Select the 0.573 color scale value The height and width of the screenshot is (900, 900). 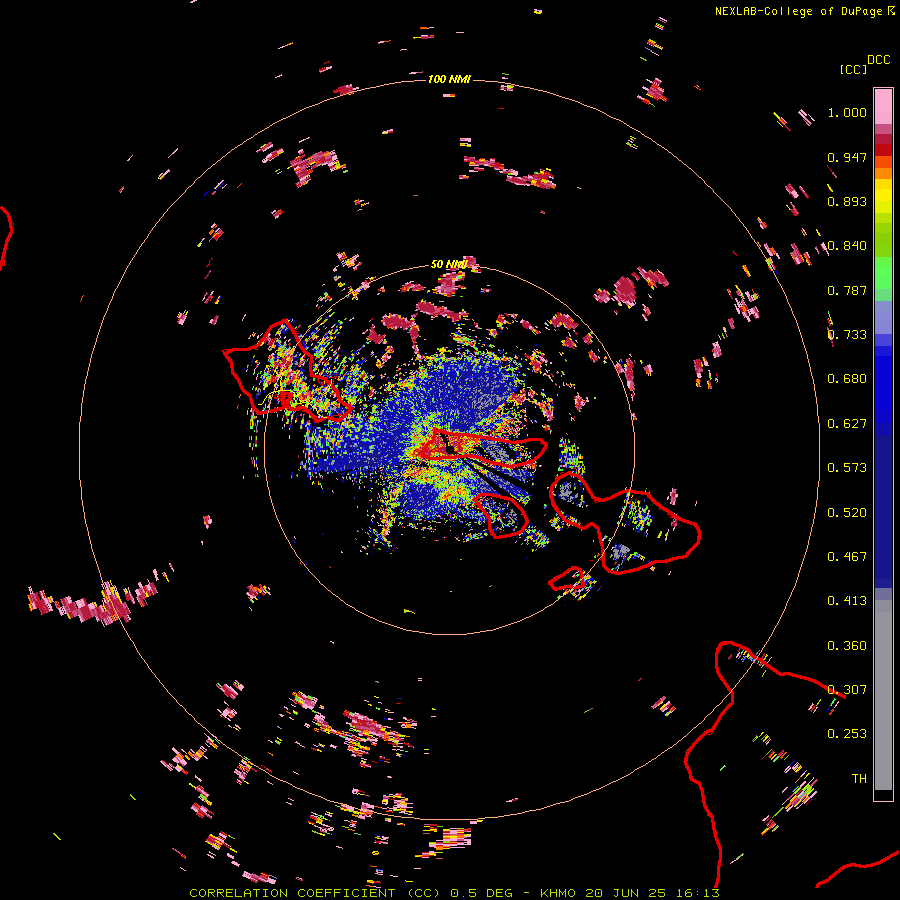pos(847,468)
